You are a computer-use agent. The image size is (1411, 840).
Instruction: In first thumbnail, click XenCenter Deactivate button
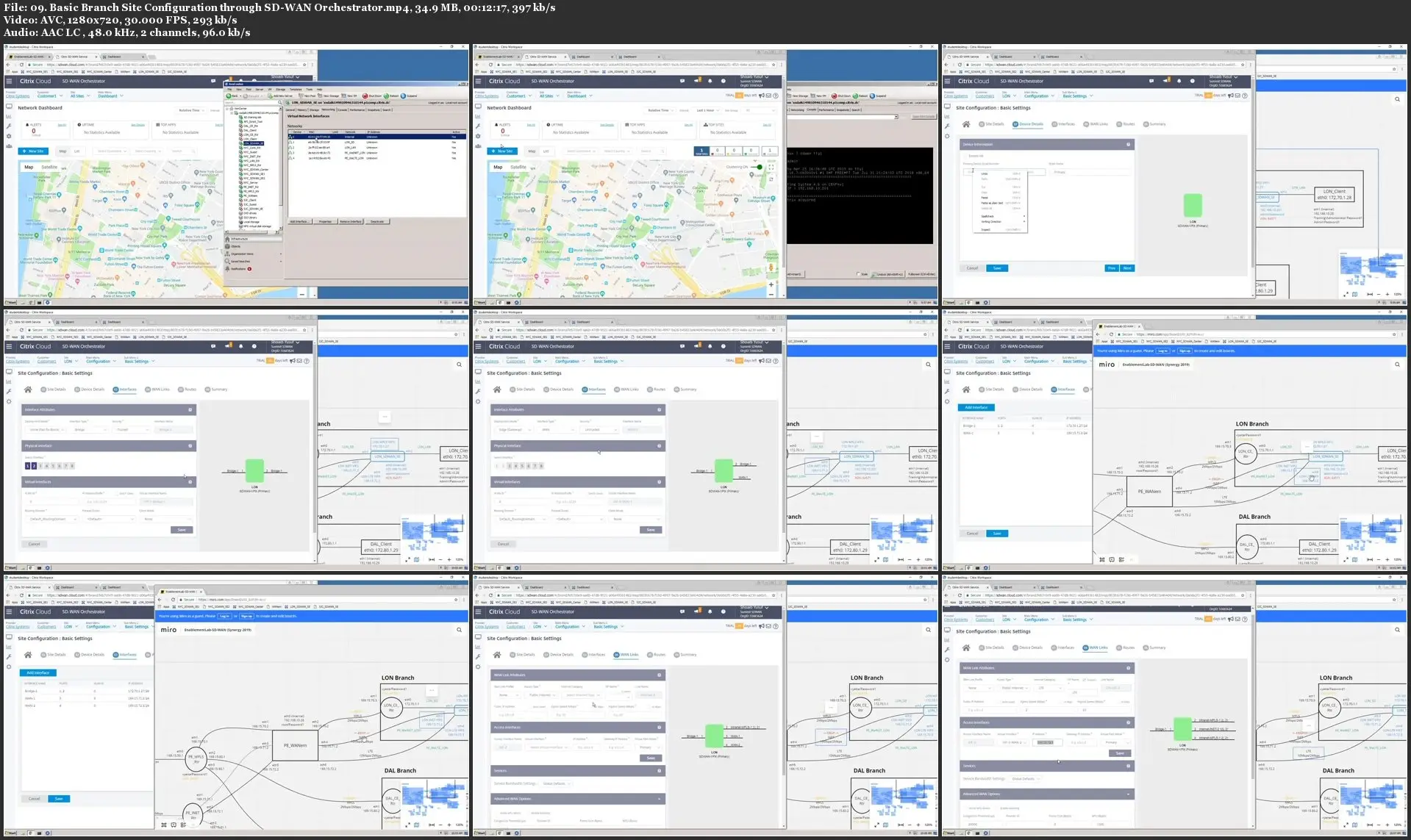click(x=377, y=221)
